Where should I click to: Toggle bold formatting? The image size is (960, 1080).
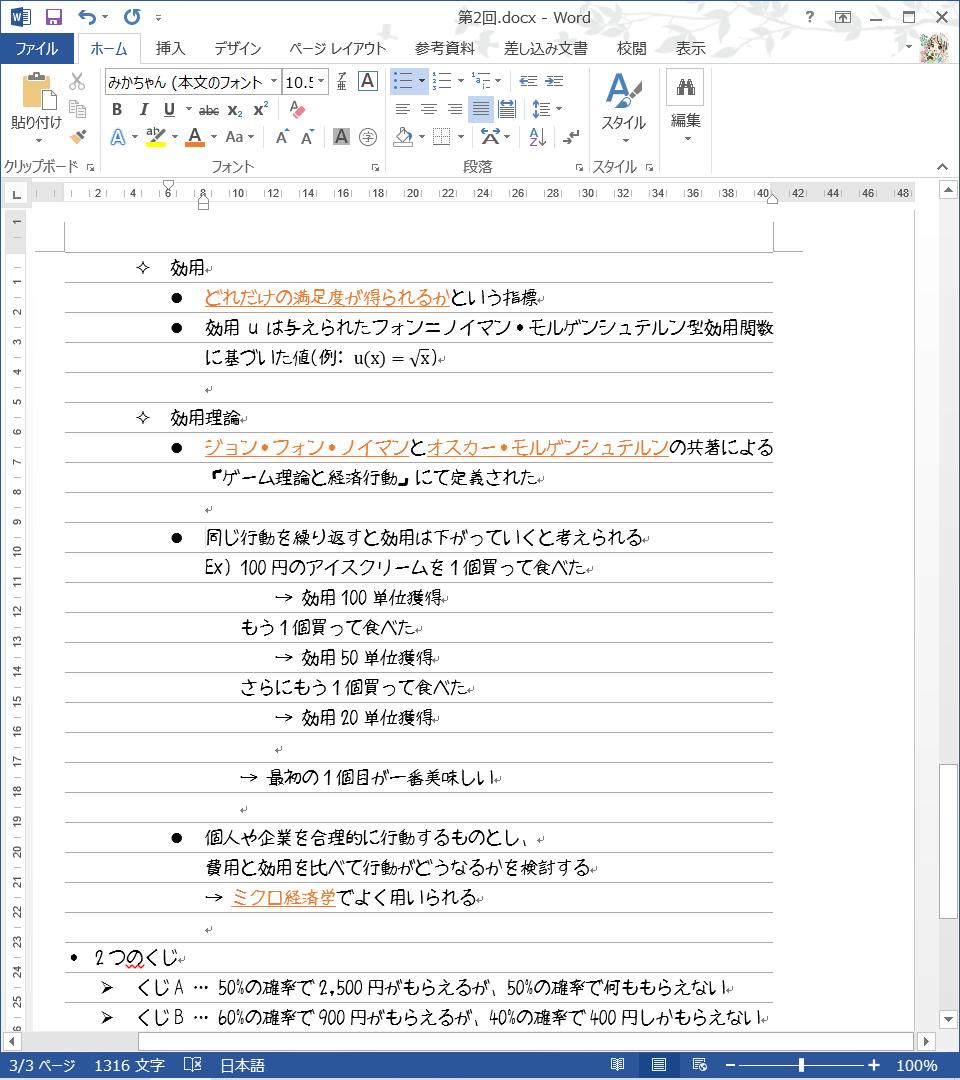[117, 110]
